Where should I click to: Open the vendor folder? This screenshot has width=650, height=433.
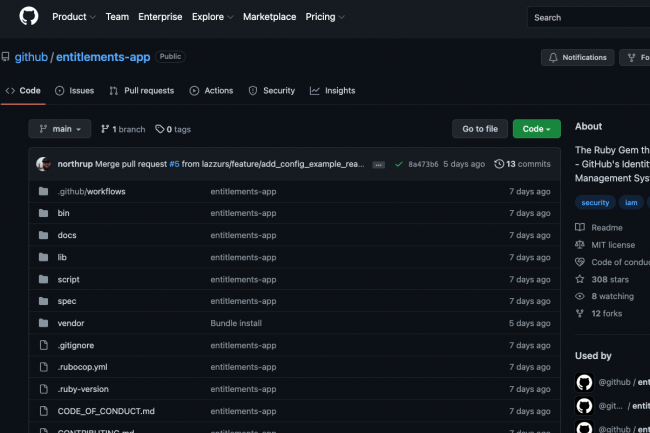[x=71, y=323]
